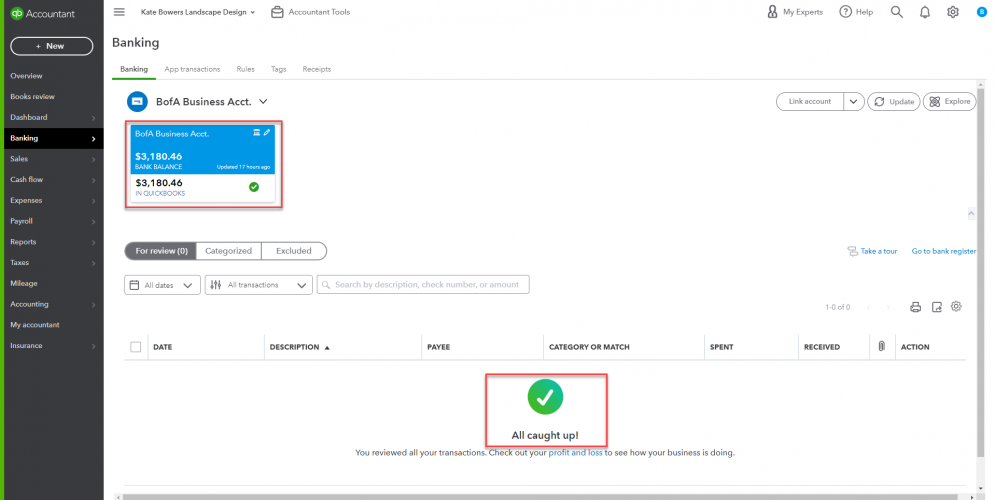Open Accountant Tools briefcase icon
Image resolution: width=995 pixels, height=500 pixels.
[x=277, y=12]
